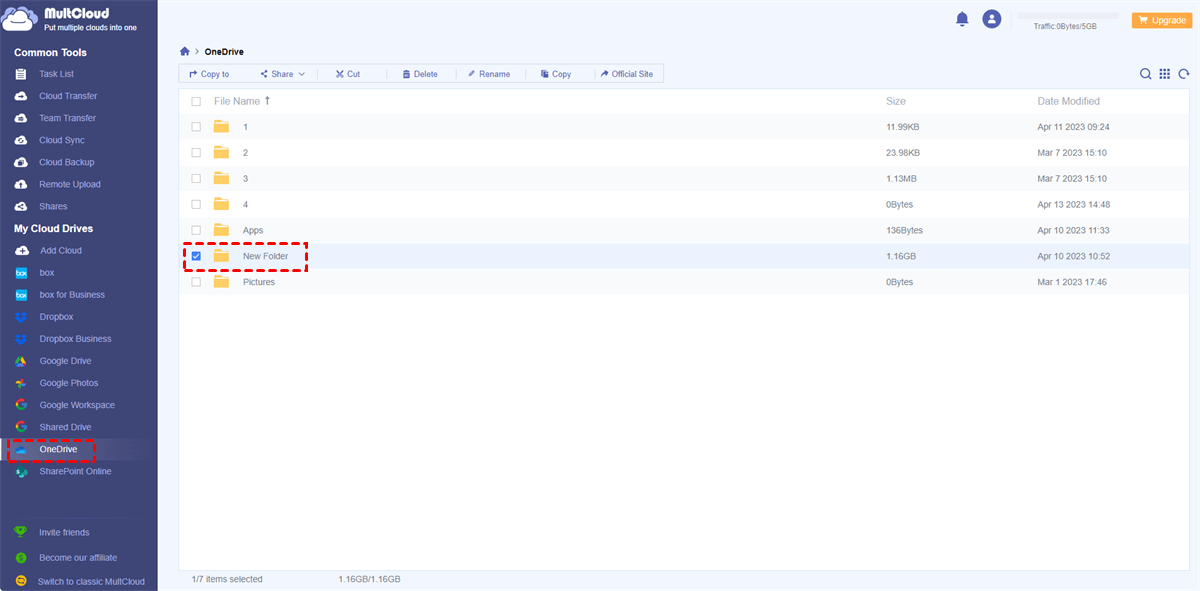Viewport: 1200px width, 591px height.
Task: Click the 136Bytes size value
Action: tap(904, 230)
